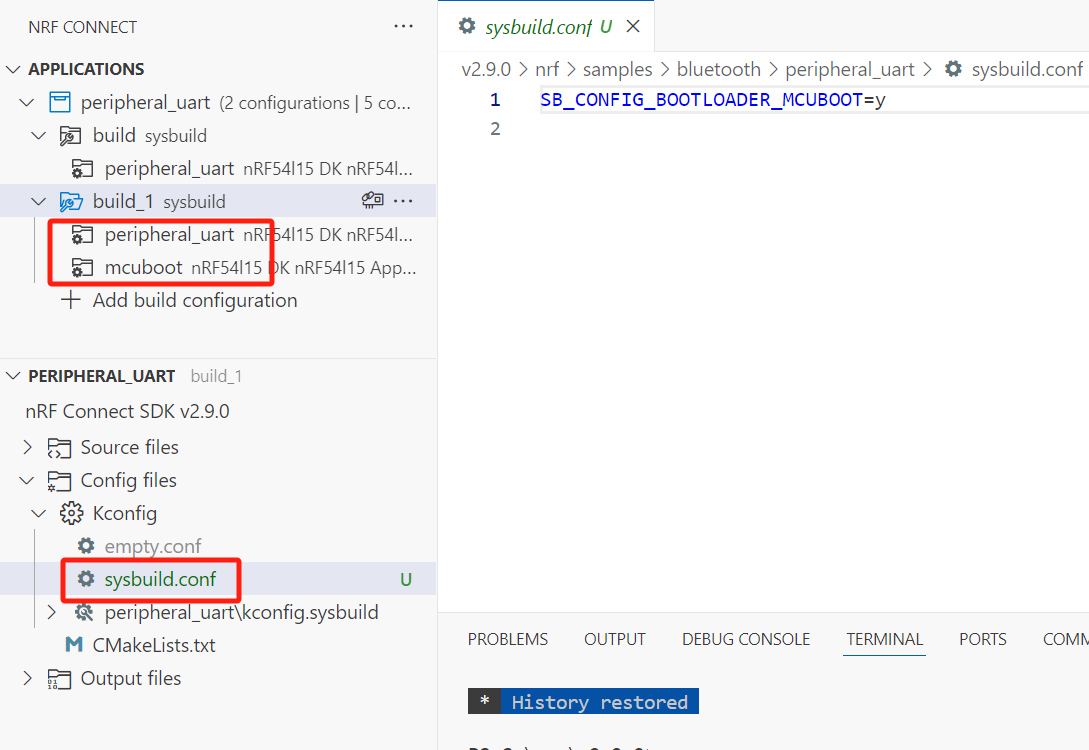This screenshot has width=1089, height=750.
Task: Collapse the APPLICATIONS section
Action: 13,69
